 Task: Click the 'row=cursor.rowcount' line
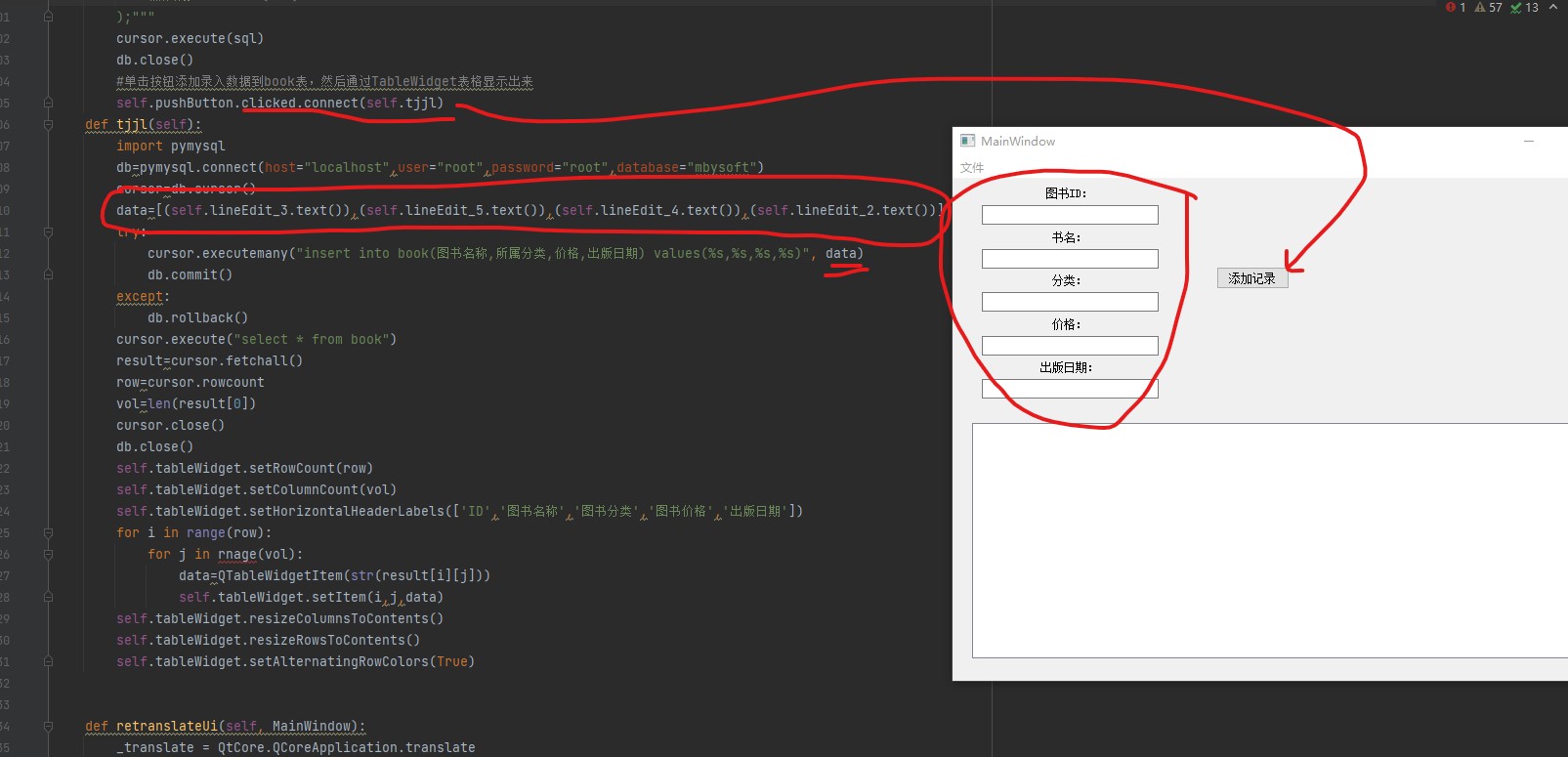coord(190,382)
